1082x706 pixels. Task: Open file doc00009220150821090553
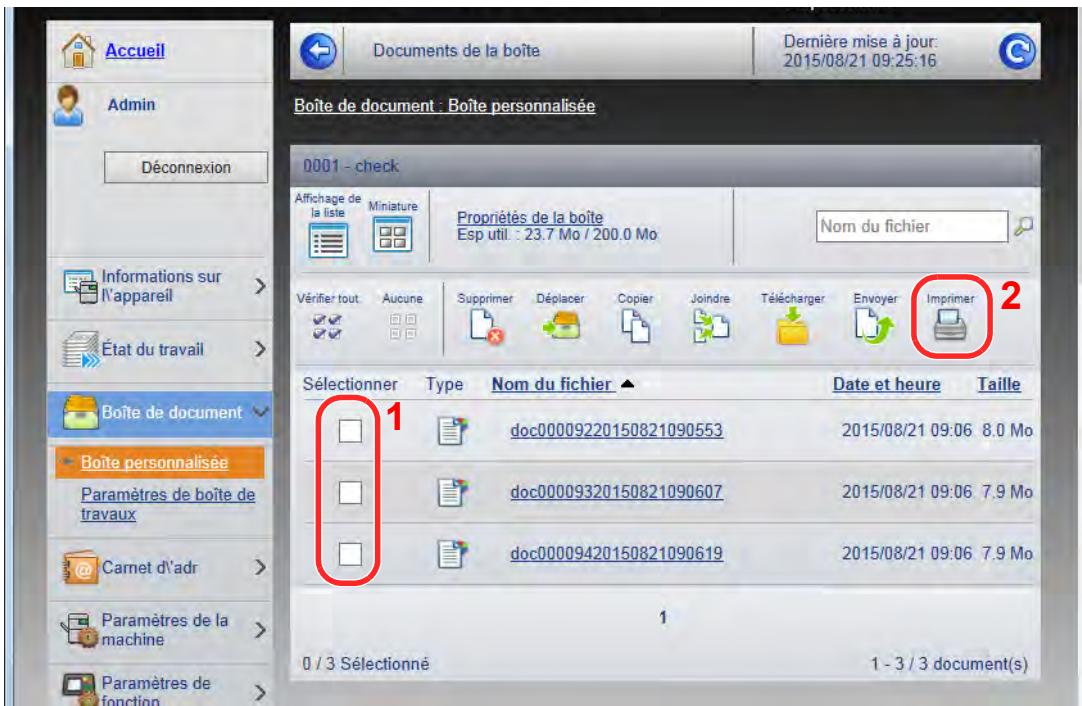tap(616, 430)
